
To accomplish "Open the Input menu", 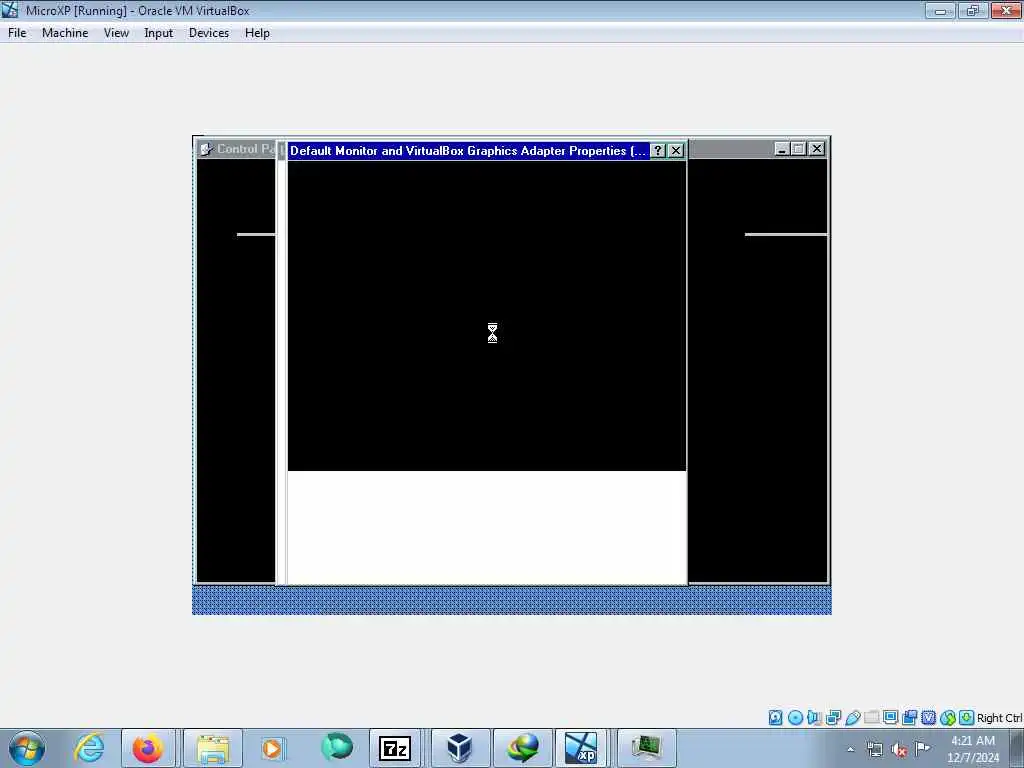I will click(x=159, y=33).
